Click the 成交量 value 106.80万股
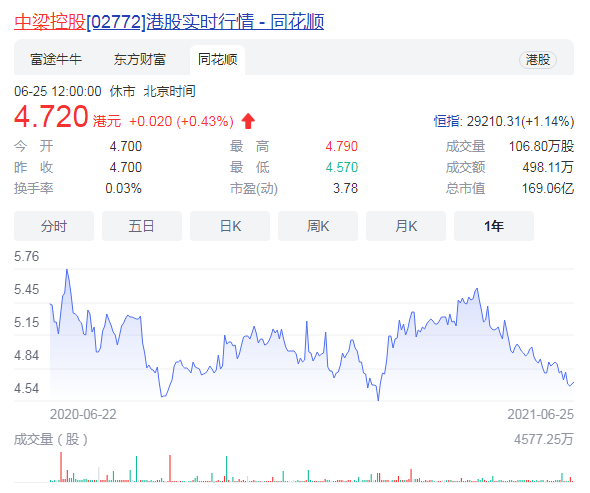590x493 pixels. pos(541,146)
